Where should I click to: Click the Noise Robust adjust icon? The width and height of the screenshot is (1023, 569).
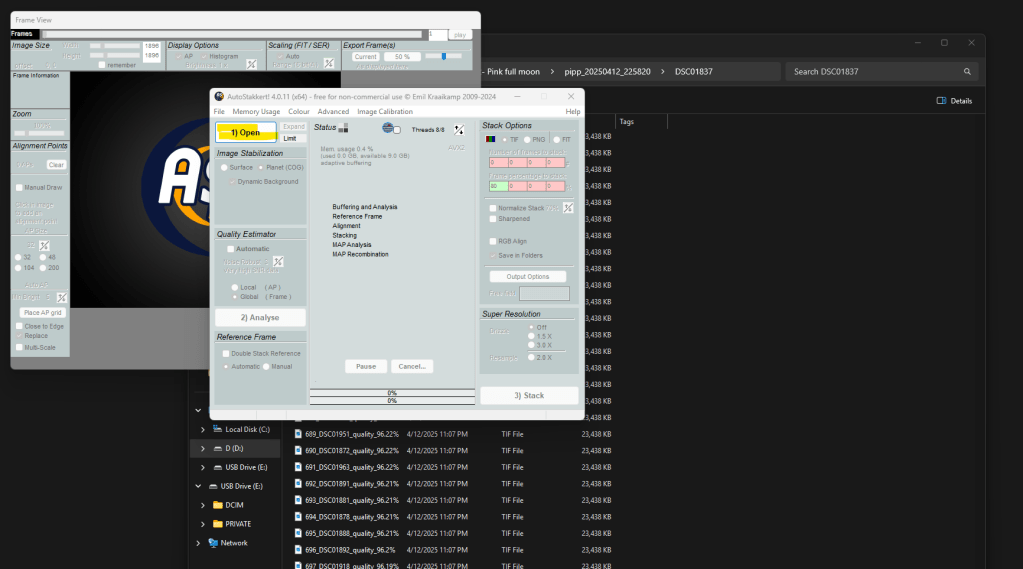point(278,262)
